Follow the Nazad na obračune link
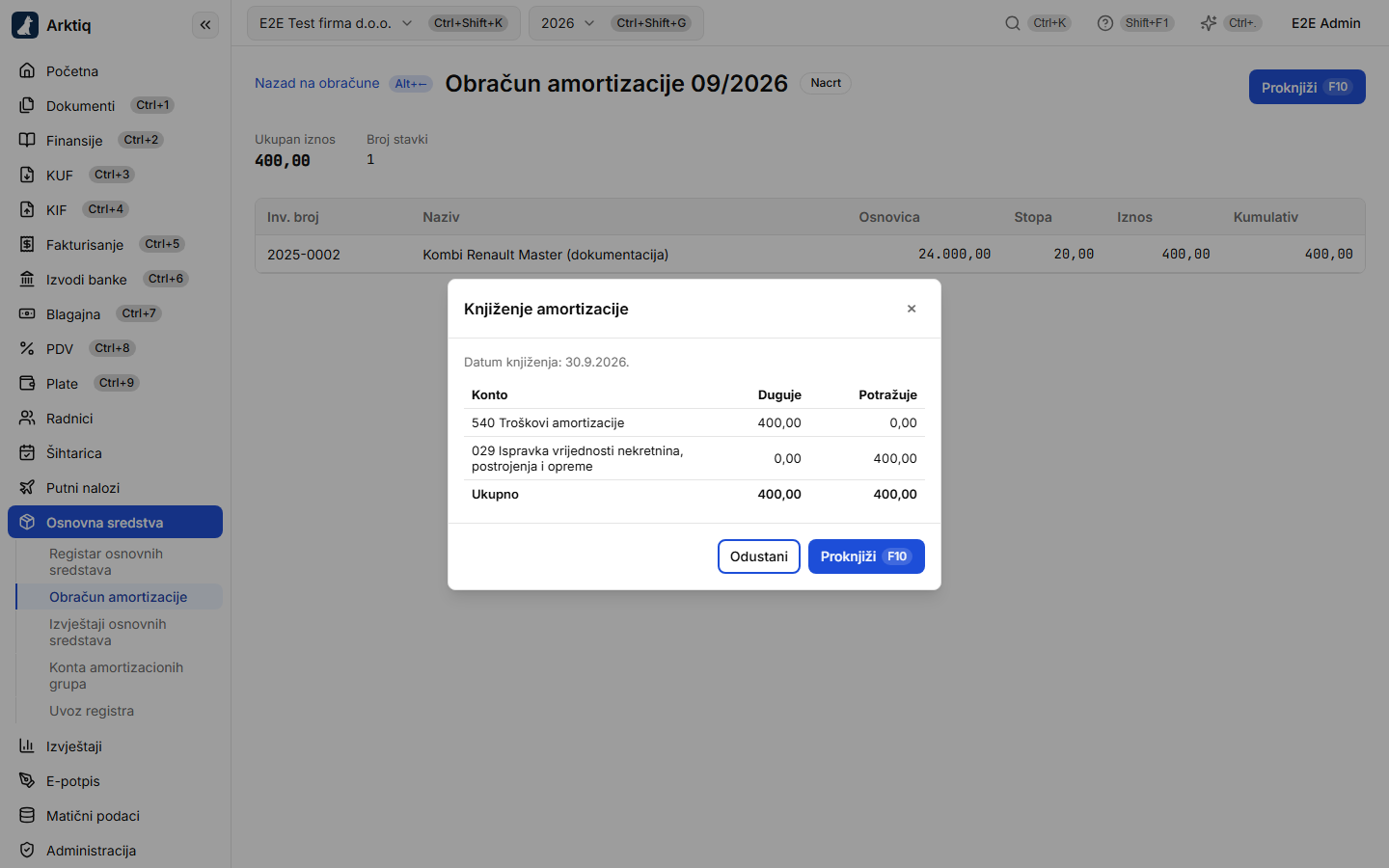1389x868 pixels. click(317, 83)
